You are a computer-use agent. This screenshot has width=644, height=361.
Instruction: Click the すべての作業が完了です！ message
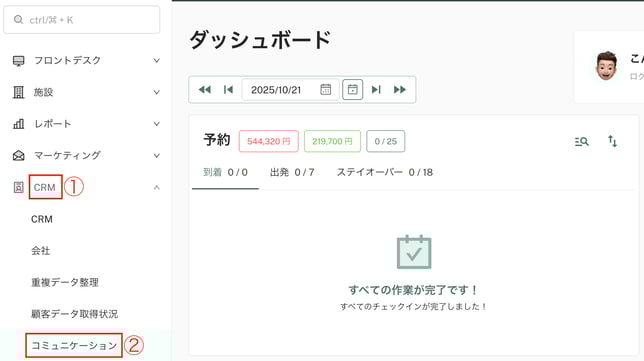pos(414,290)
